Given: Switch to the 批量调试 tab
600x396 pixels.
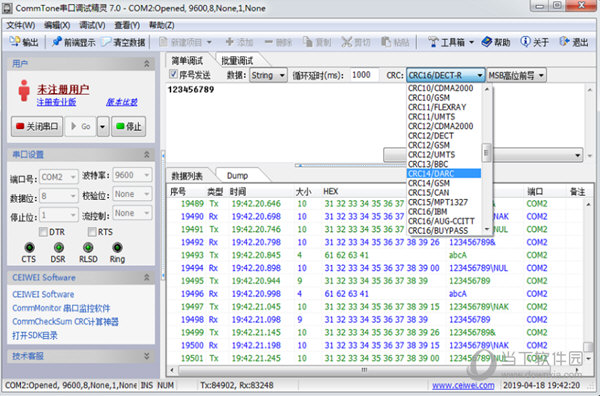Looking at the screenshot, I should [237, 60].
